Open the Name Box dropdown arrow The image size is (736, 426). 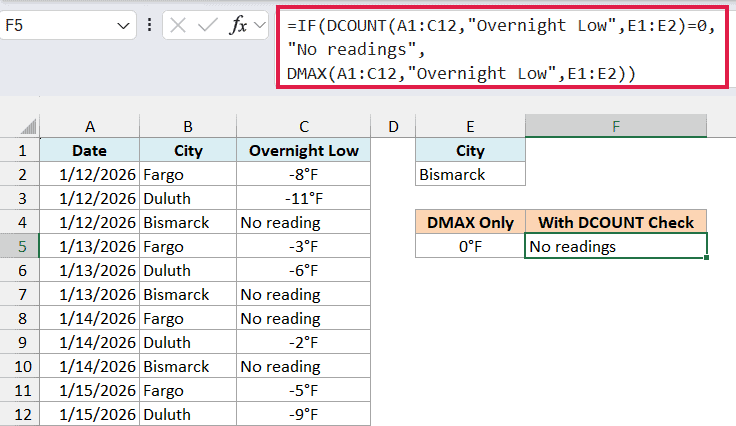pyautogui.click(x=123, y=25)
